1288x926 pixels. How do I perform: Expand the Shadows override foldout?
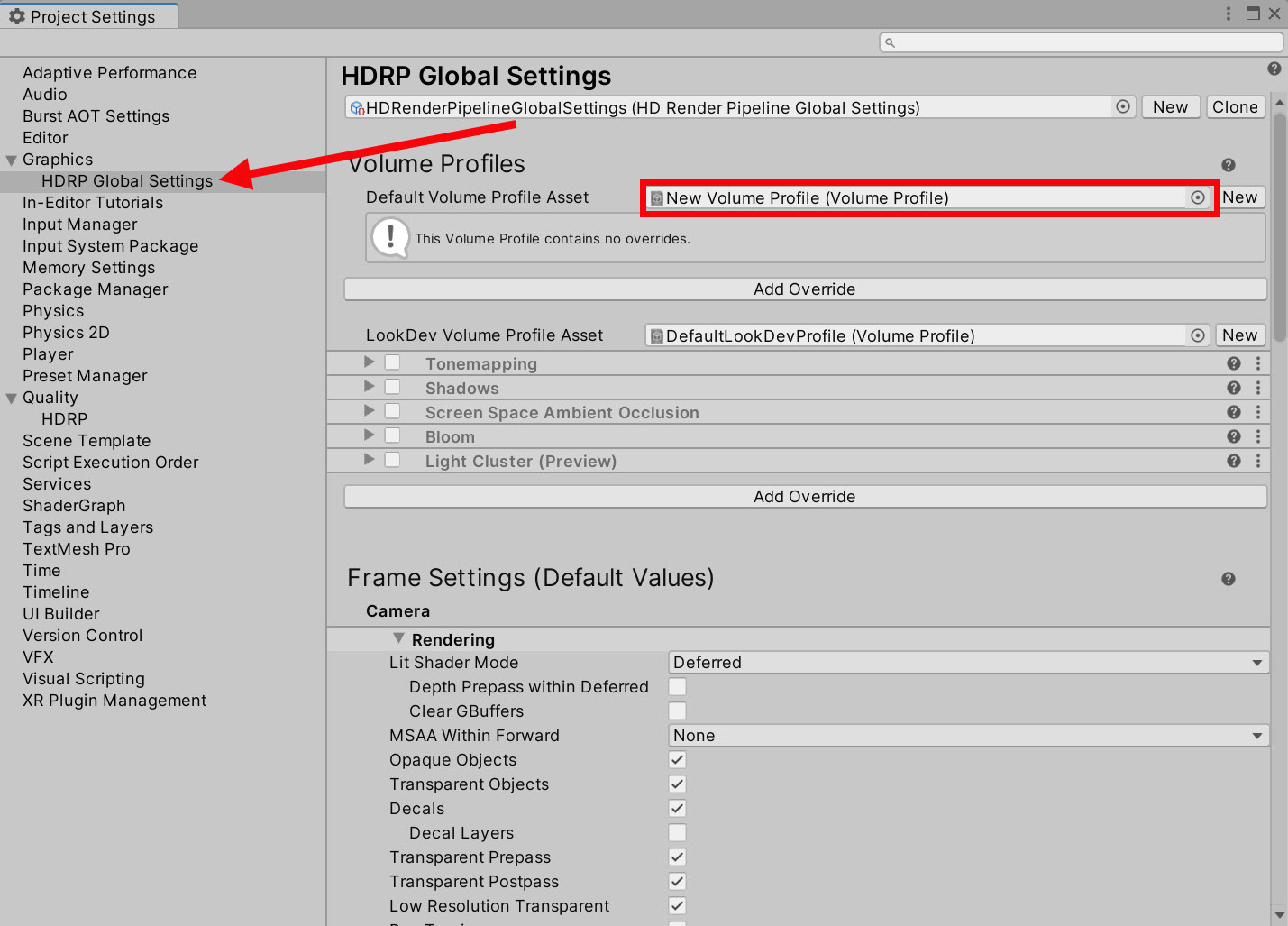tap(369, 386)
